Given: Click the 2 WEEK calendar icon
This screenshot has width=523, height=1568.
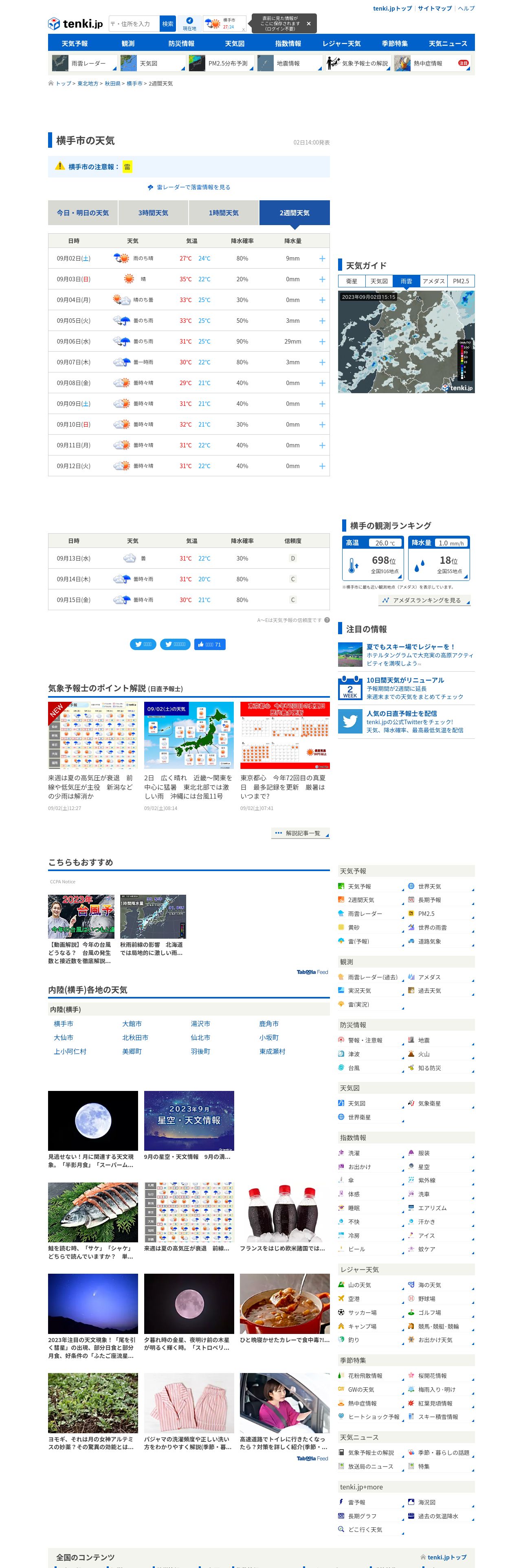Looking at the screenshot, I should tap(350, 688).
